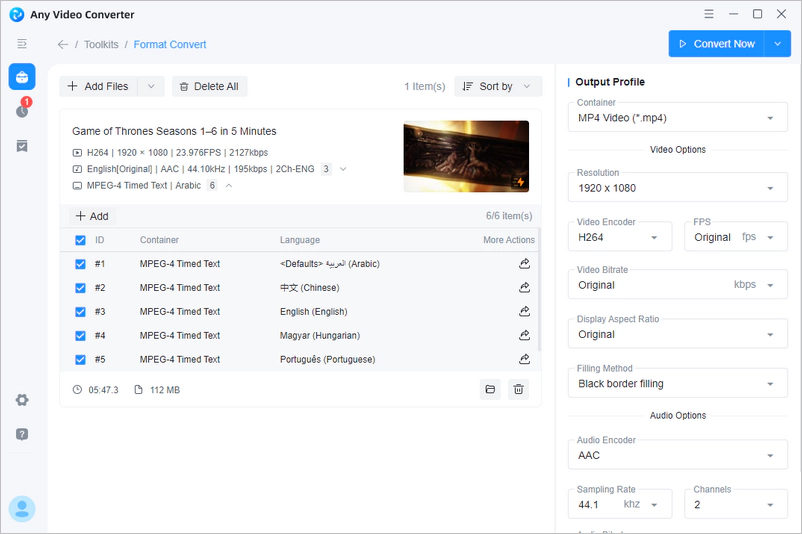Click the Delete All button
This screenshot has height=534, width=802.
click(x=209, y=87)
